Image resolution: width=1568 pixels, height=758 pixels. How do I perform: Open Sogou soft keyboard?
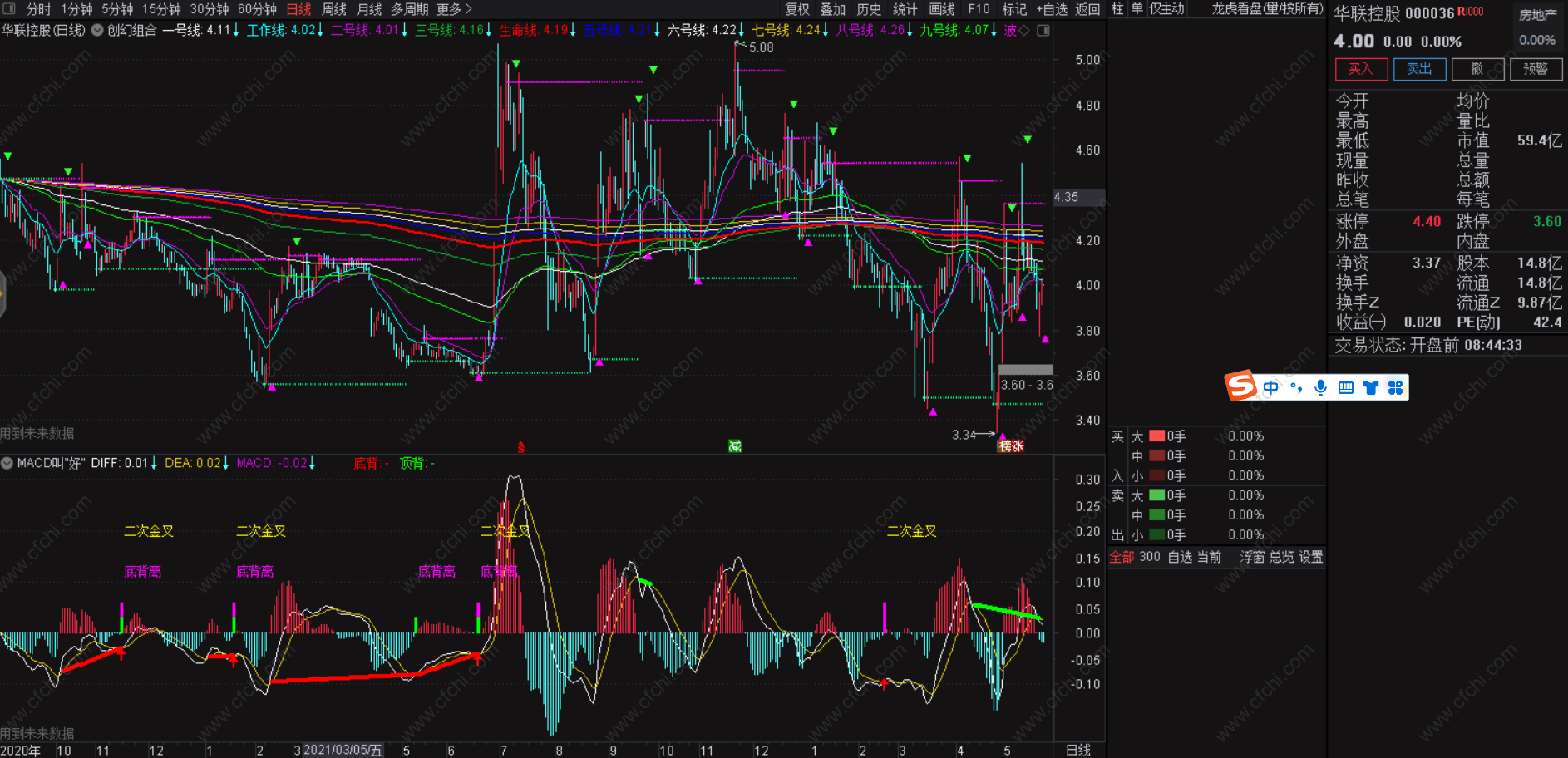tap(1346, 387)
